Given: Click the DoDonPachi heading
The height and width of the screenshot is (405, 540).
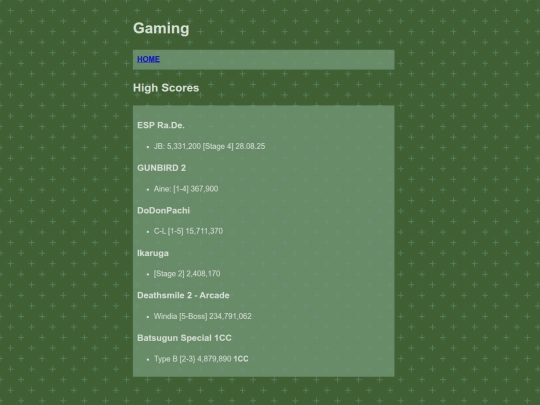Looking at the screenshot, I should pos(163,210).
